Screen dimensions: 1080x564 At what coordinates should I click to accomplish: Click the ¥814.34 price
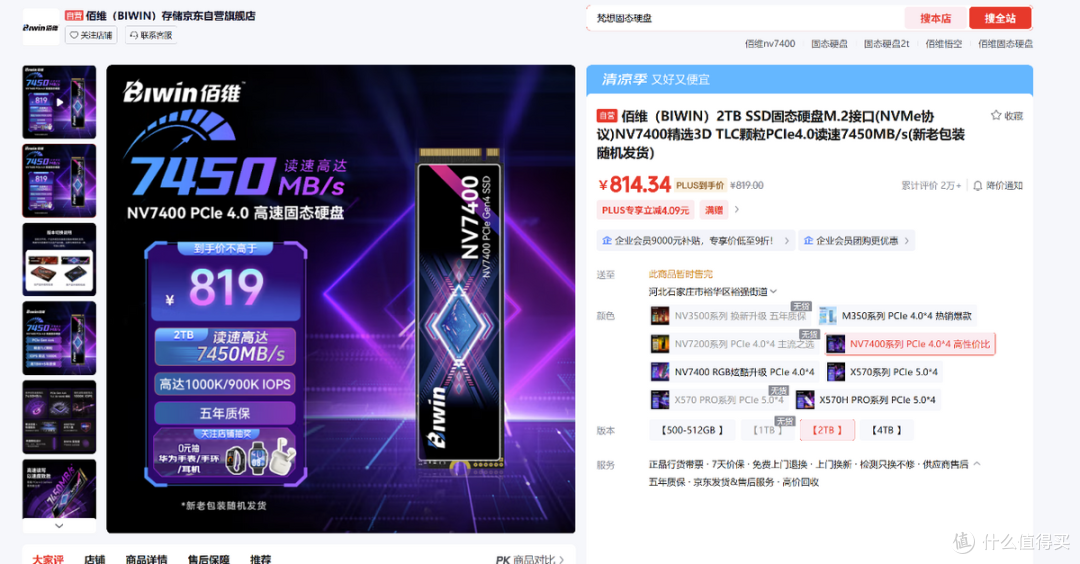[x=634, y=185]
